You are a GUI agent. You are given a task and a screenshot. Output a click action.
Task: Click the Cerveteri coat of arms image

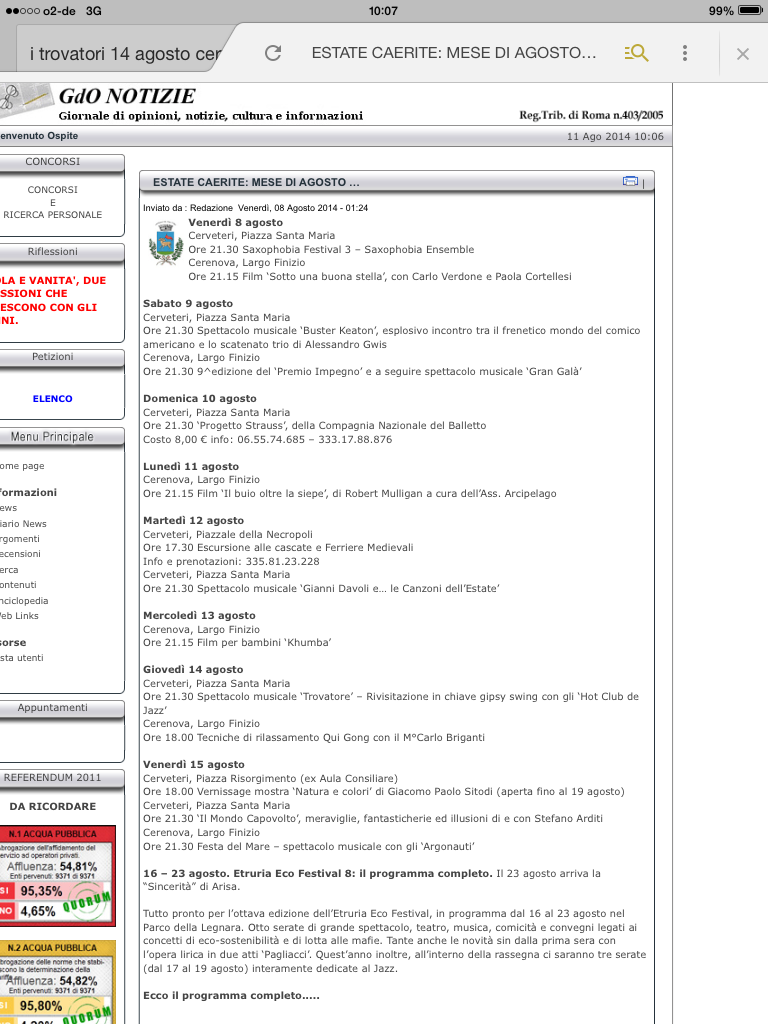click(x=165, y=245)
